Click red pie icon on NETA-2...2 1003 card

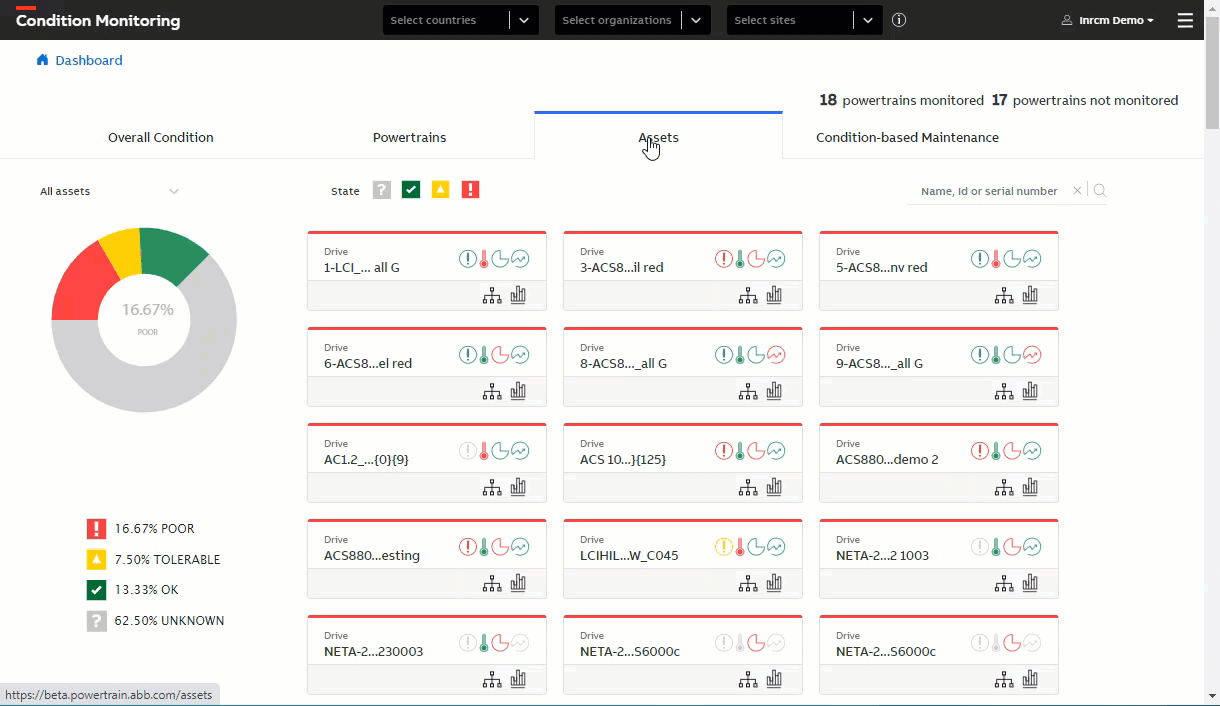(x=1013, y=547)
